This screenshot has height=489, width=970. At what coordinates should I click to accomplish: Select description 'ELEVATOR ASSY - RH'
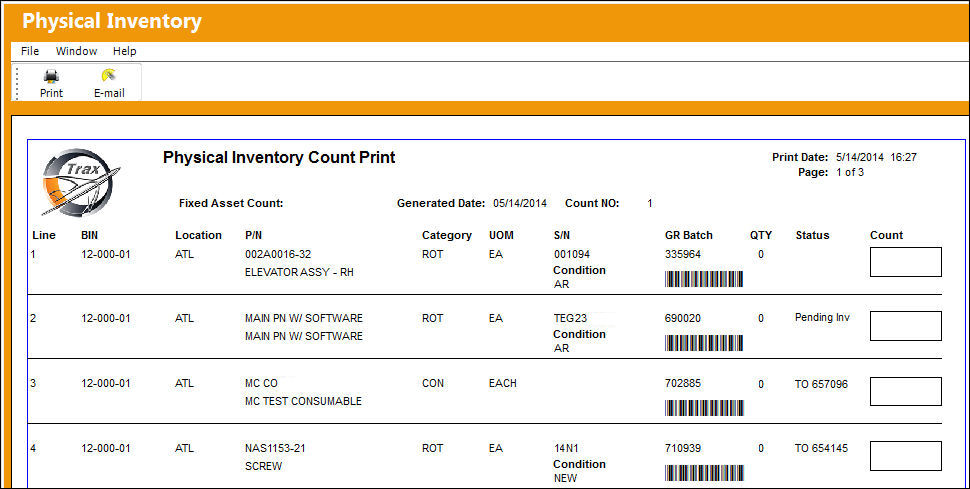(x=299, y=272)
